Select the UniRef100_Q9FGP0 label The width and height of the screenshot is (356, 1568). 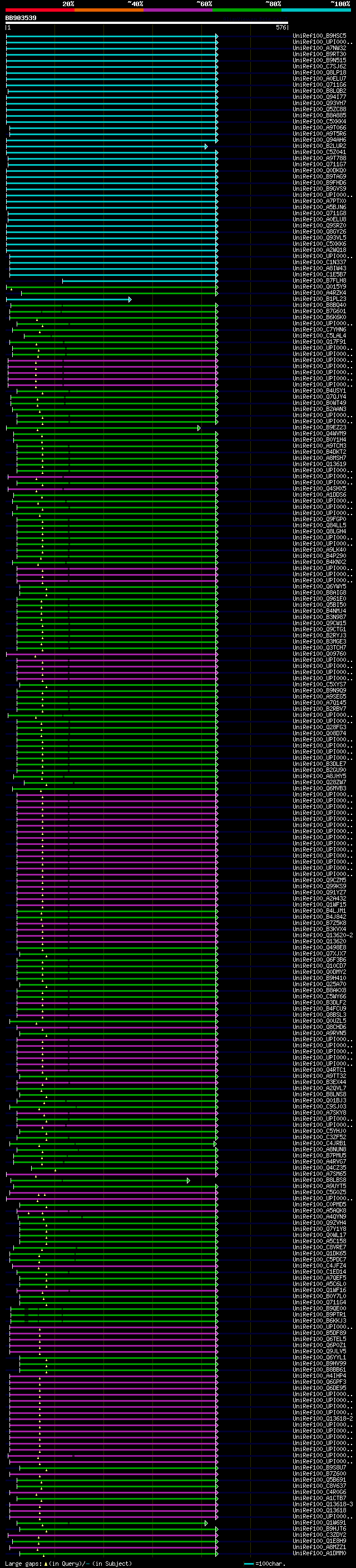(x=319, y=518)
